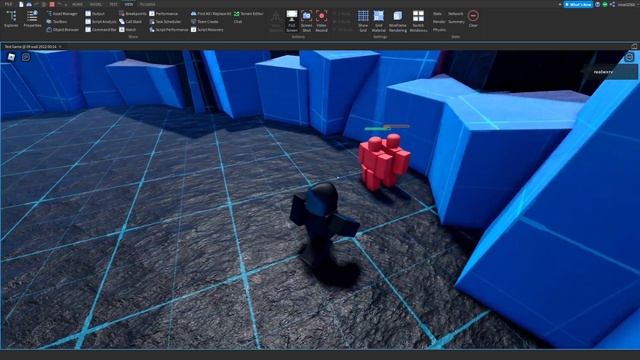Open Script Analysis window
640x360 pixels.
[x=101, y=22]
